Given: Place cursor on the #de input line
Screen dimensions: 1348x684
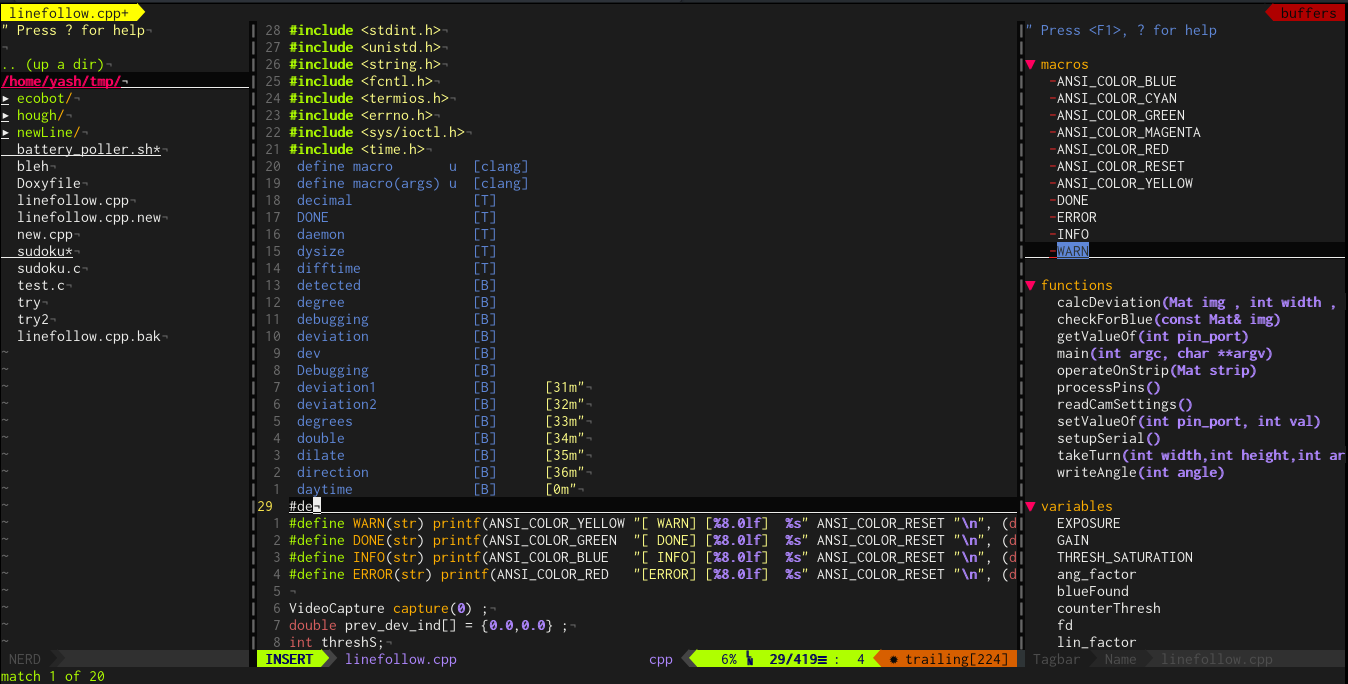Looking at the screenshot, I should 636,506.
